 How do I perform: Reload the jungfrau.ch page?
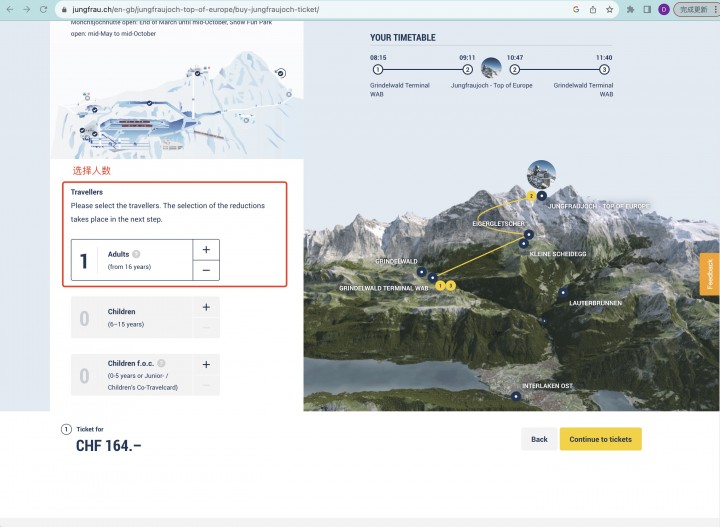click(43, 9)
